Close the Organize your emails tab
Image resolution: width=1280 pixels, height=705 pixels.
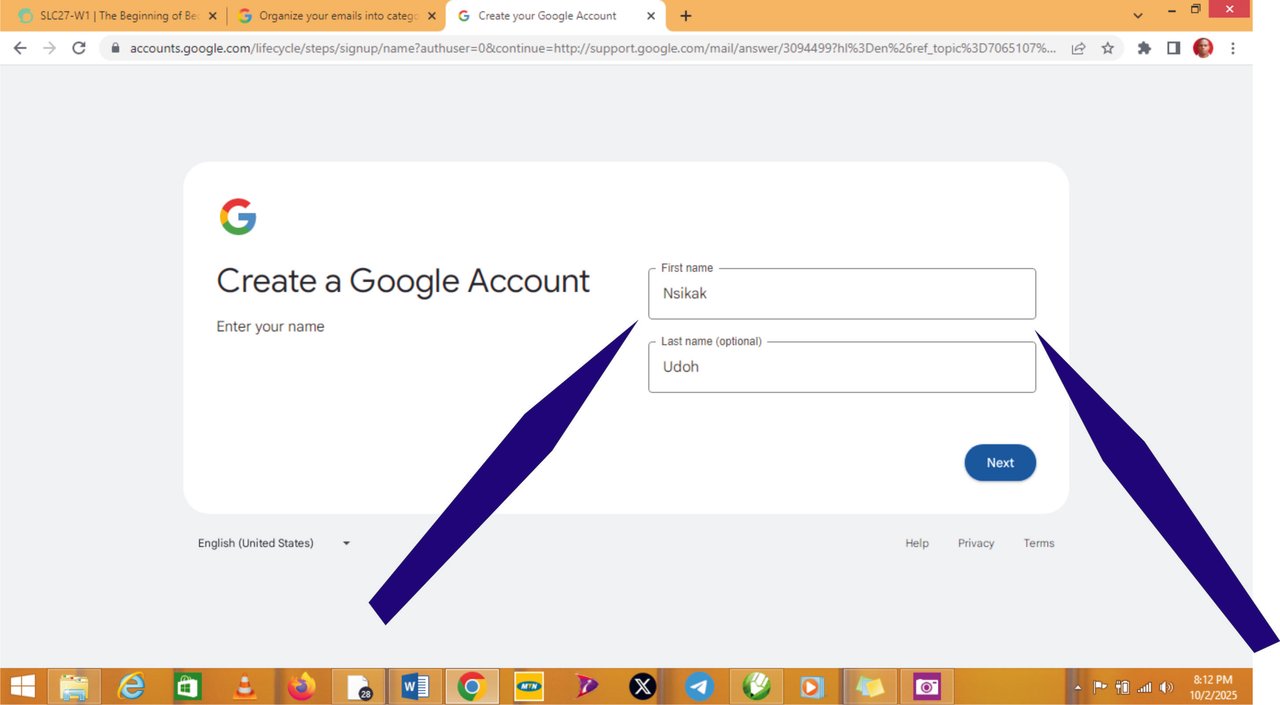(x=432, y=16)
